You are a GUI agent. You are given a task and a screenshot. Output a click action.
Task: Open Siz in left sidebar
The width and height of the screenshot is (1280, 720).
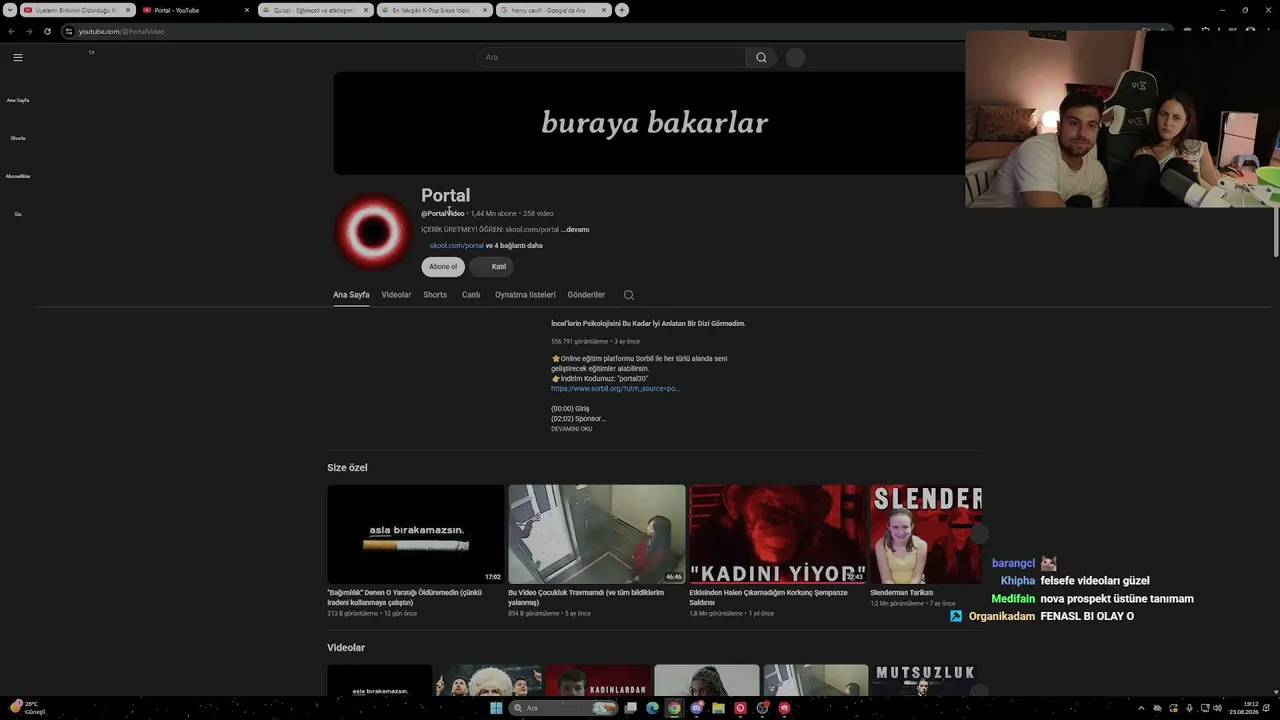18,214
